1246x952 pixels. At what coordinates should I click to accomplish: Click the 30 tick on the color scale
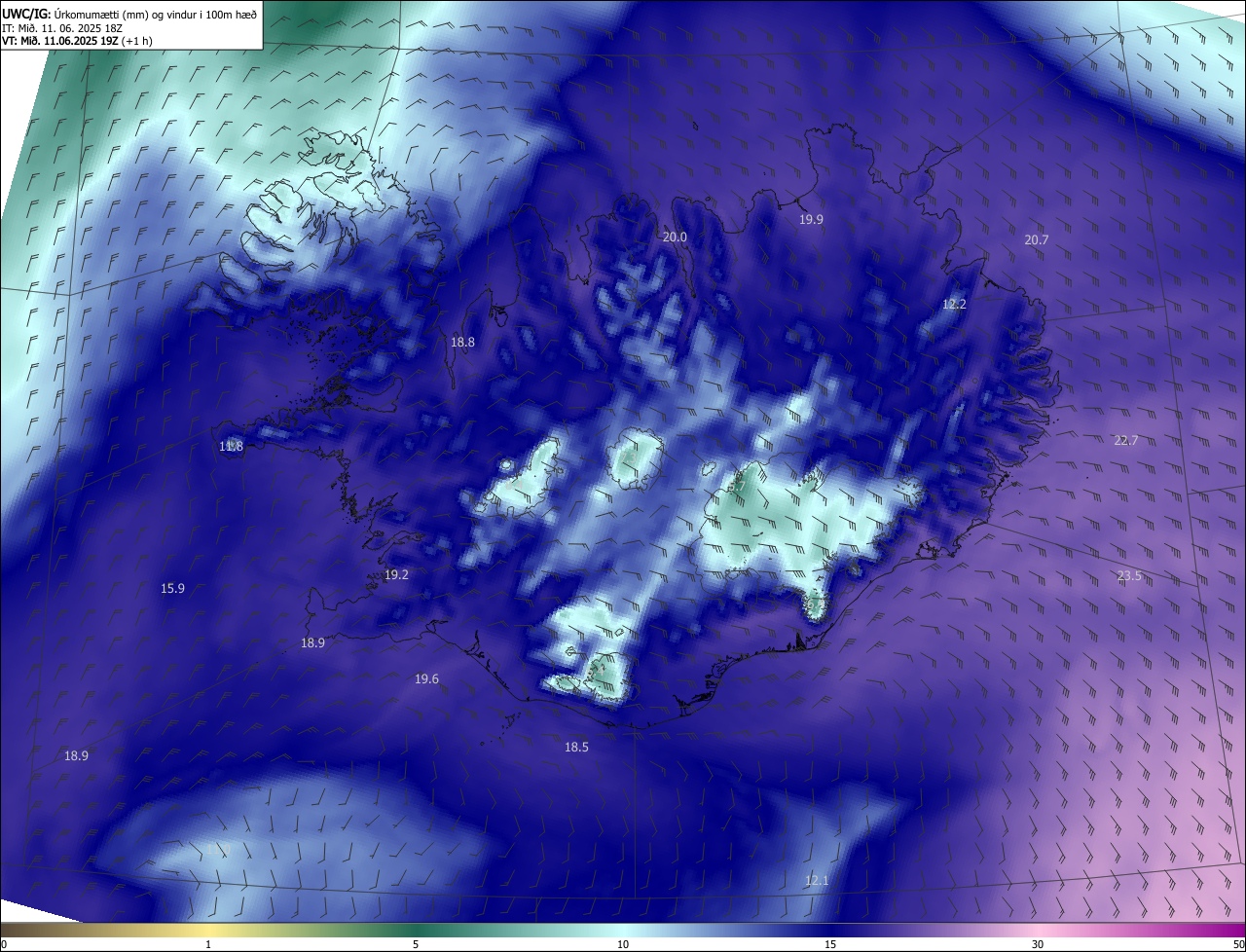pos(1038,944)
